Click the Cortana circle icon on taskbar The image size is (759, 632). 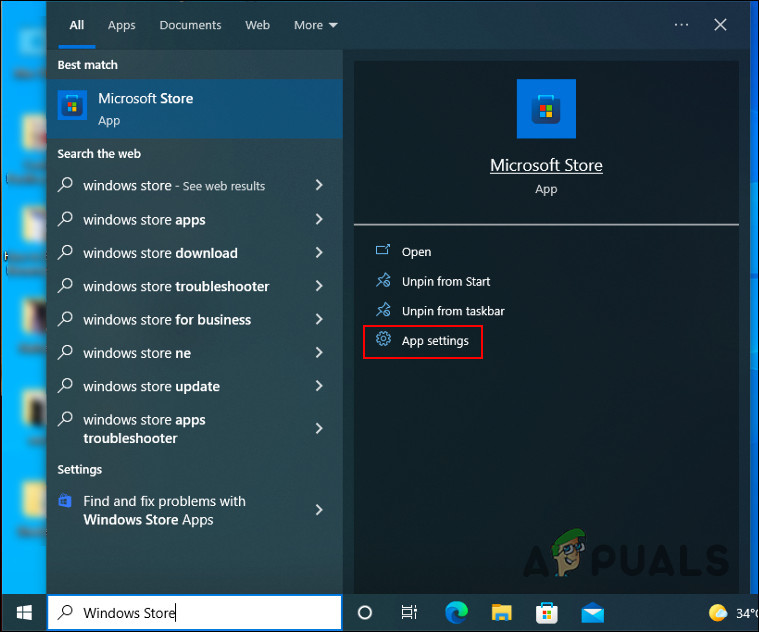click(364, 613)
